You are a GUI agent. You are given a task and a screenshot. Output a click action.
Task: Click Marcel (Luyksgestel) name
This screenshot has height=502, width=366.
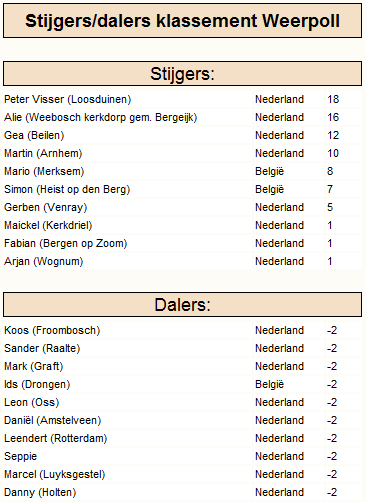pyautogui.click(x=55, y=474)
